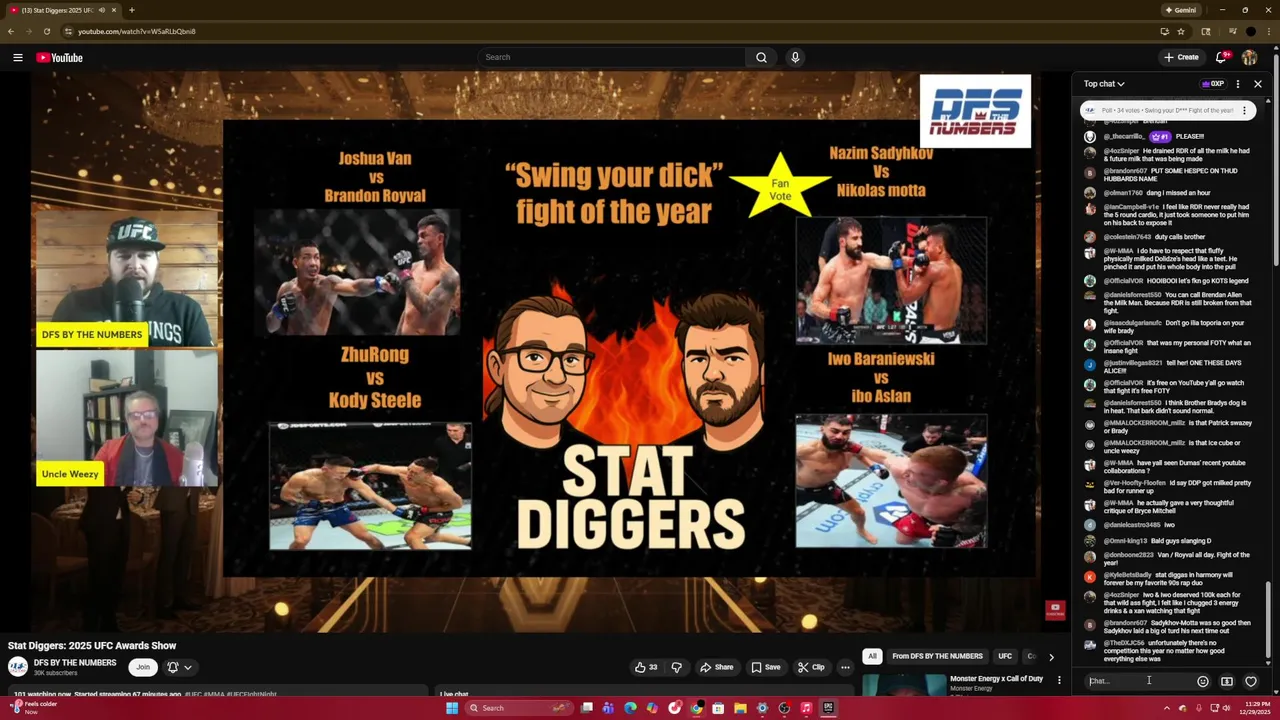The height and width of the screenshot is (720, 1280).
Task: Select the UFC filter chip
Action: pyautogui.click(x=1005, y=656)
